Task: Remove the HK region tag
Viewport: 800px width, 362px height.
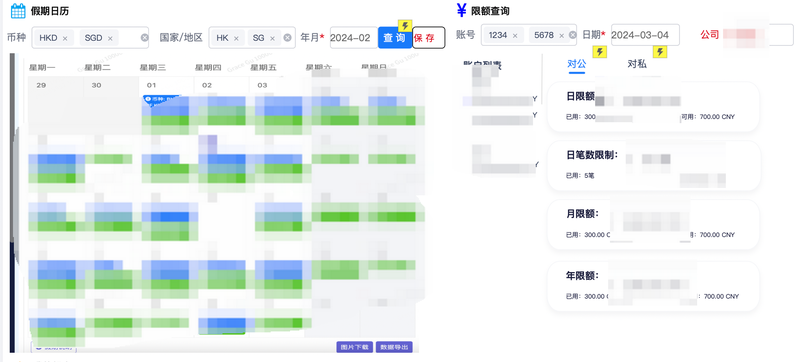Action: tap(236, 38)
